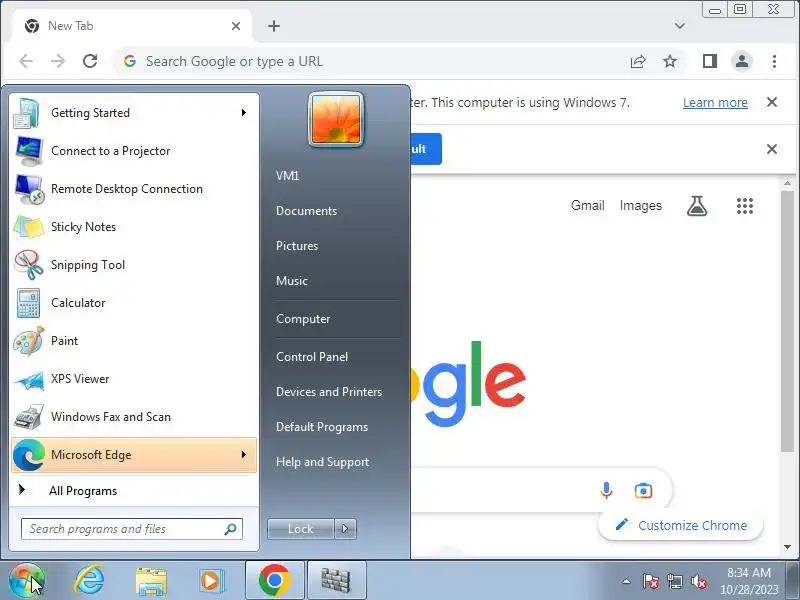
Task: Click the Lock button
Action: [301, 529]
